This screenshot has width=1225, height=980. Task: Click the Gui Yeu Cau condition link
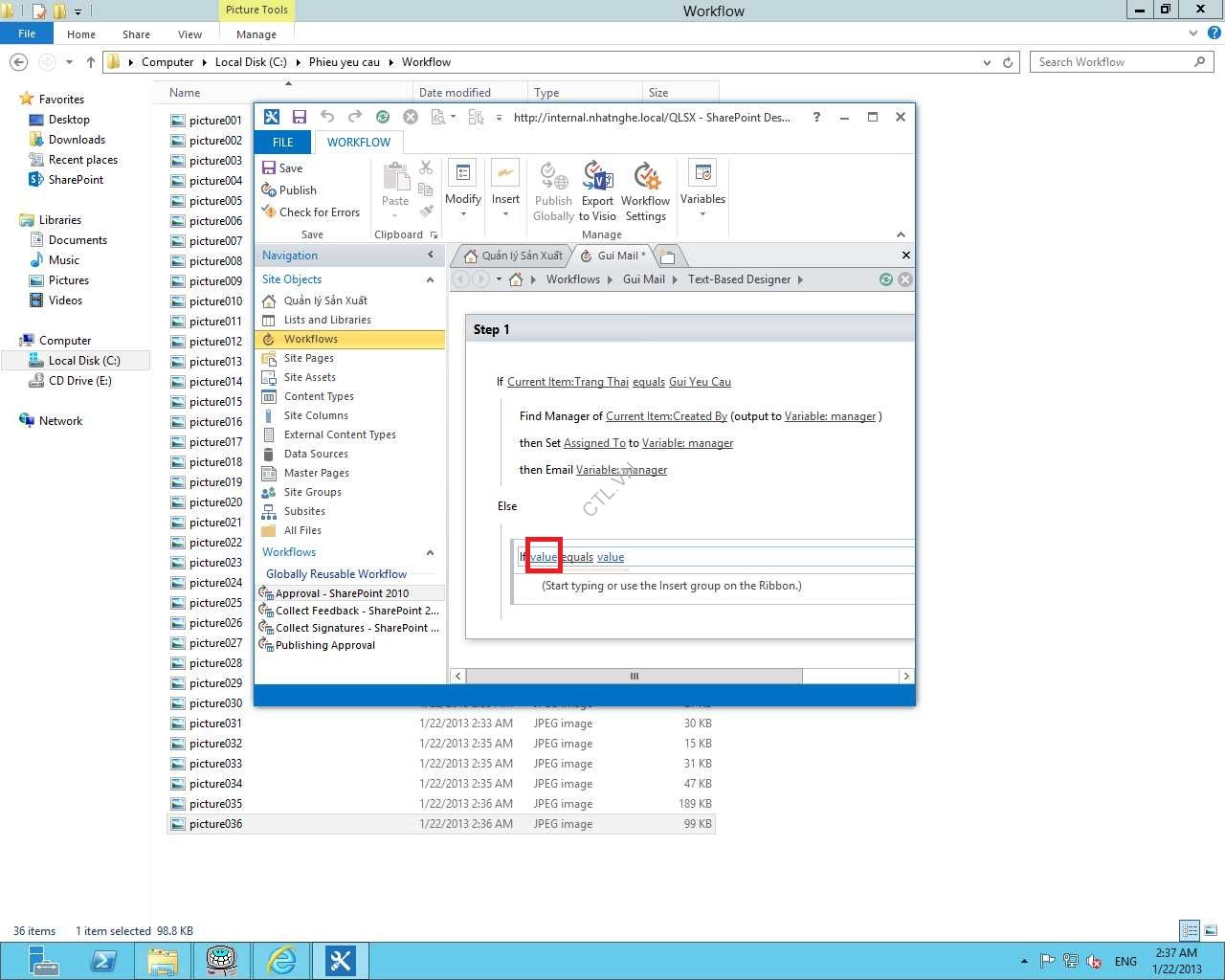pos(700,382)
